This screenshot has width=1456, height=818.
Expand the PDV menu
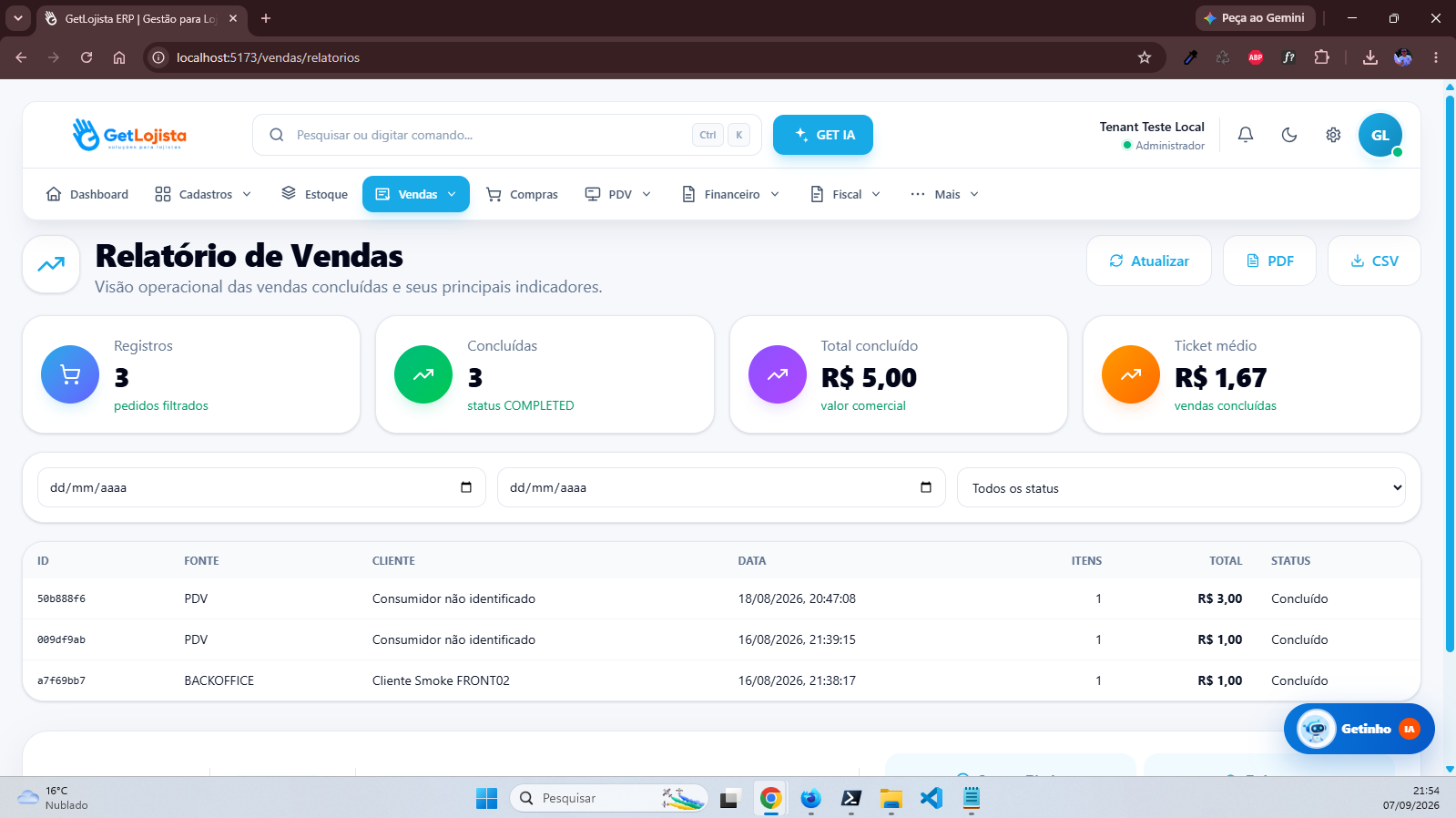618,194
